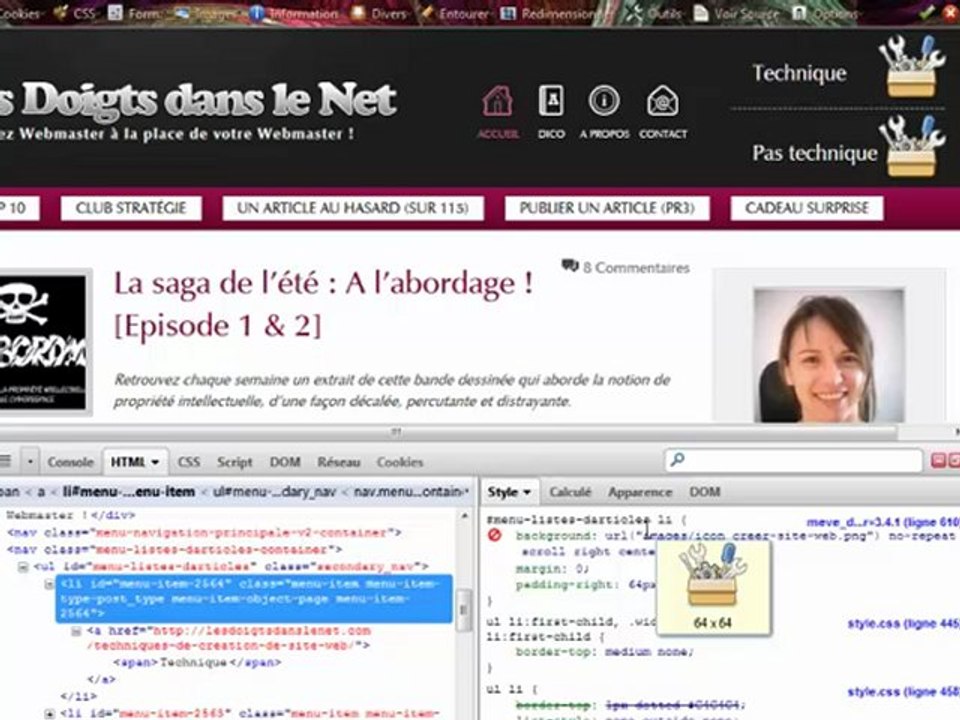Switch to the Calculé side tab
960x720 pixels.
pyautogui.click(x=569, y=492)
